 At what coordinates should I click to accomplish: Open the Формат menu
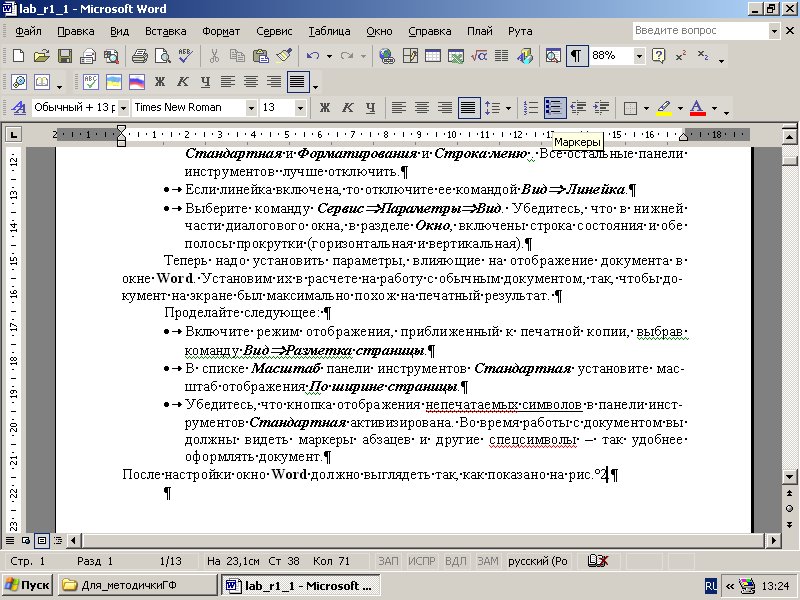pos(220,31)
